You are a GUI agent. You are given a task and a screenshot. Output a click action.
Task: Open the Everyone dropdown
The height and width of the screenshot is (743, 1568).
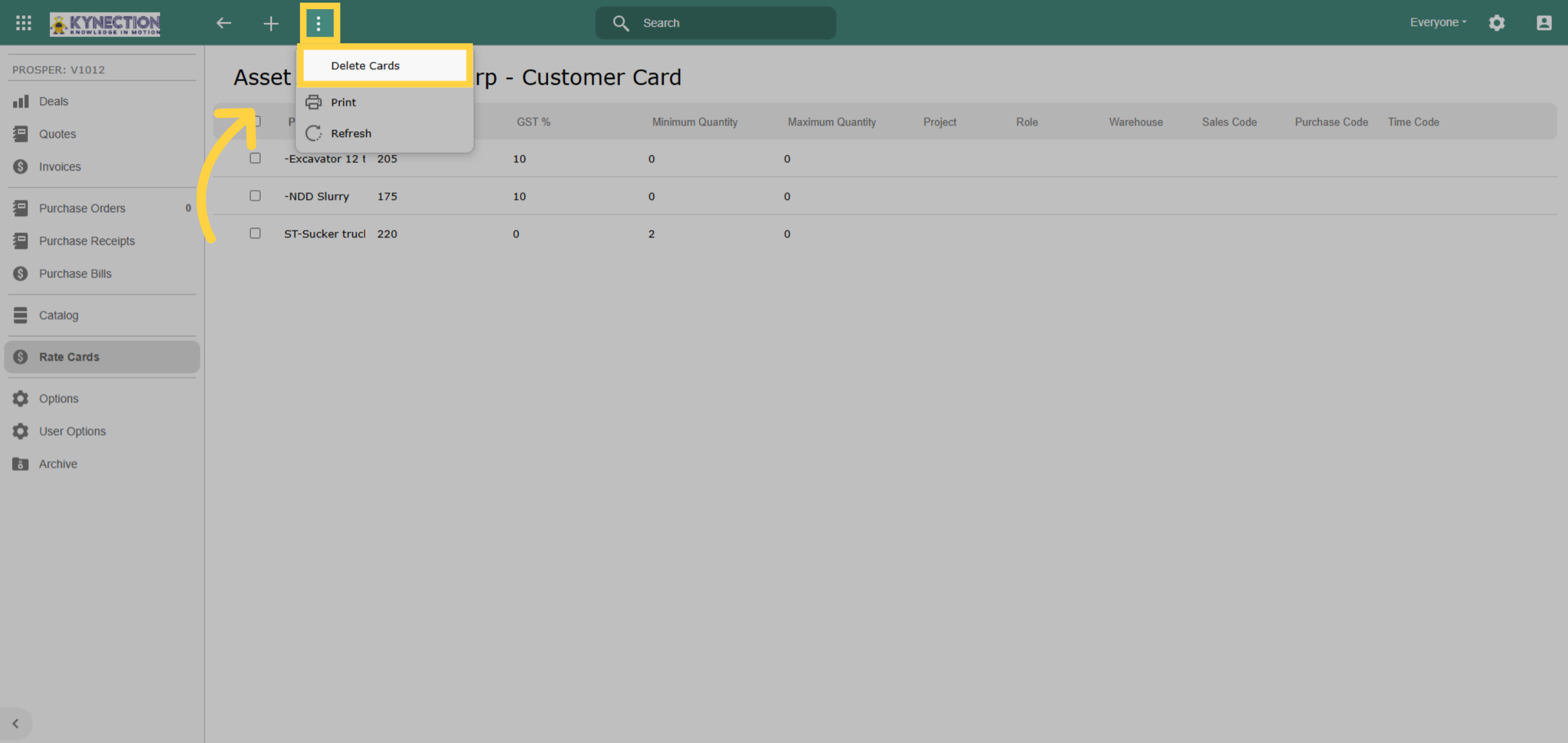tap(1438, 22)
